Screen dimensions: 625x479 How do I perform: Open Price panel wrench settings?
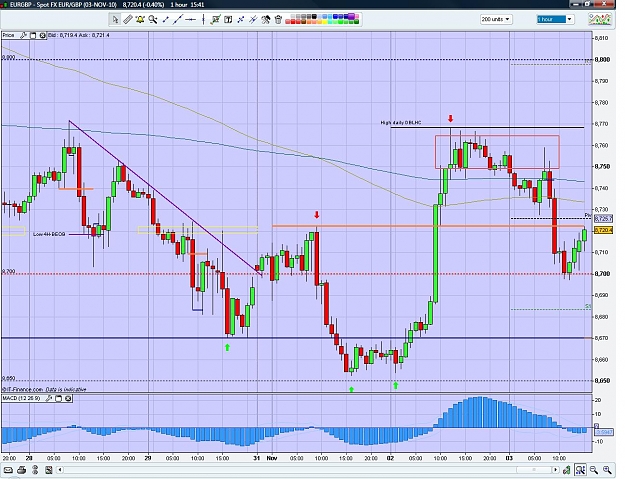coord(24,35)
